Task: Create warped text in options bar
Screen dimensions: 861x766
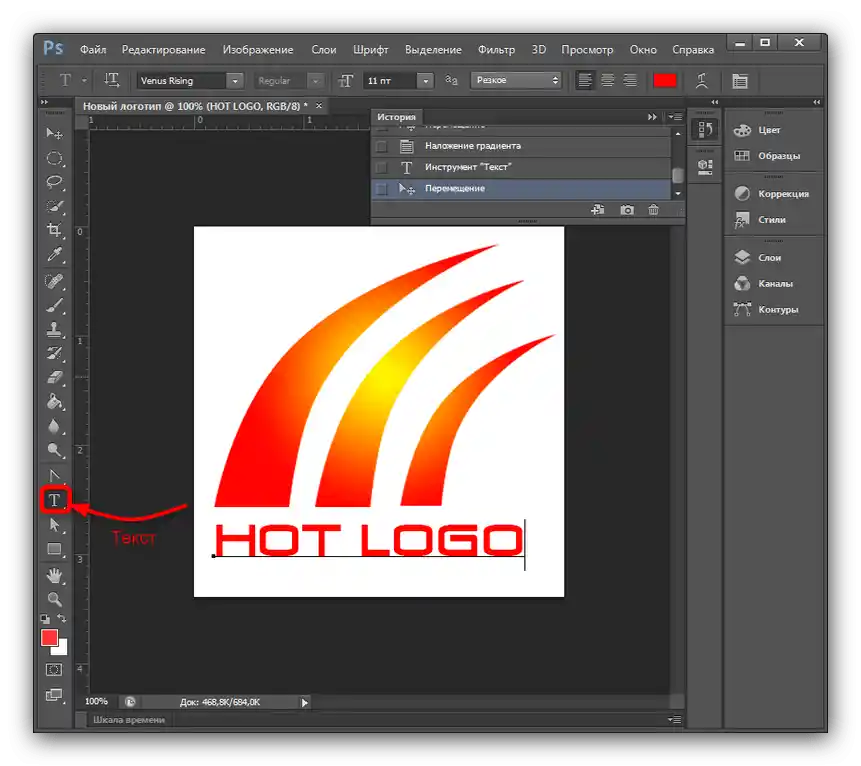Action: (x=701, y=81)
